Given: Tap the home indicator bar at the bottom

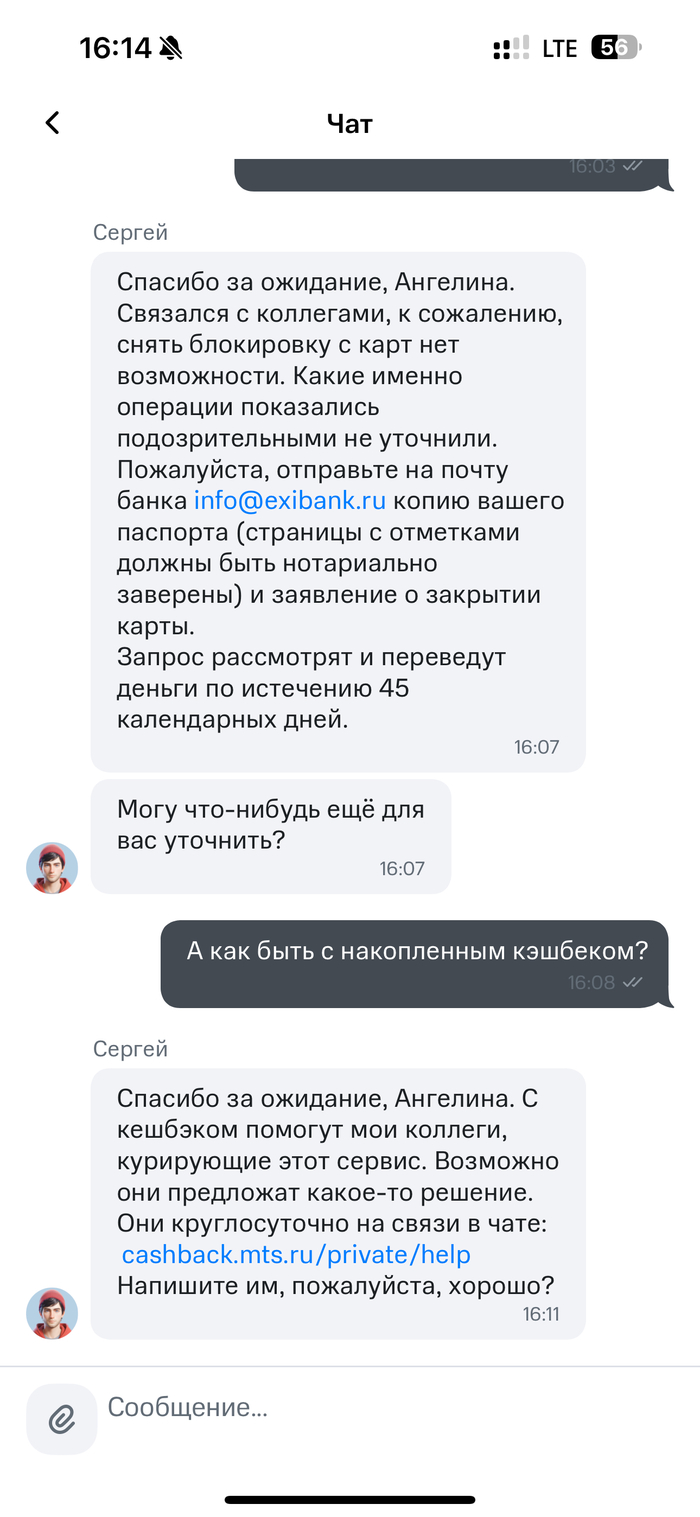Looking at the screenshot, I should (x=350, y=1499).
